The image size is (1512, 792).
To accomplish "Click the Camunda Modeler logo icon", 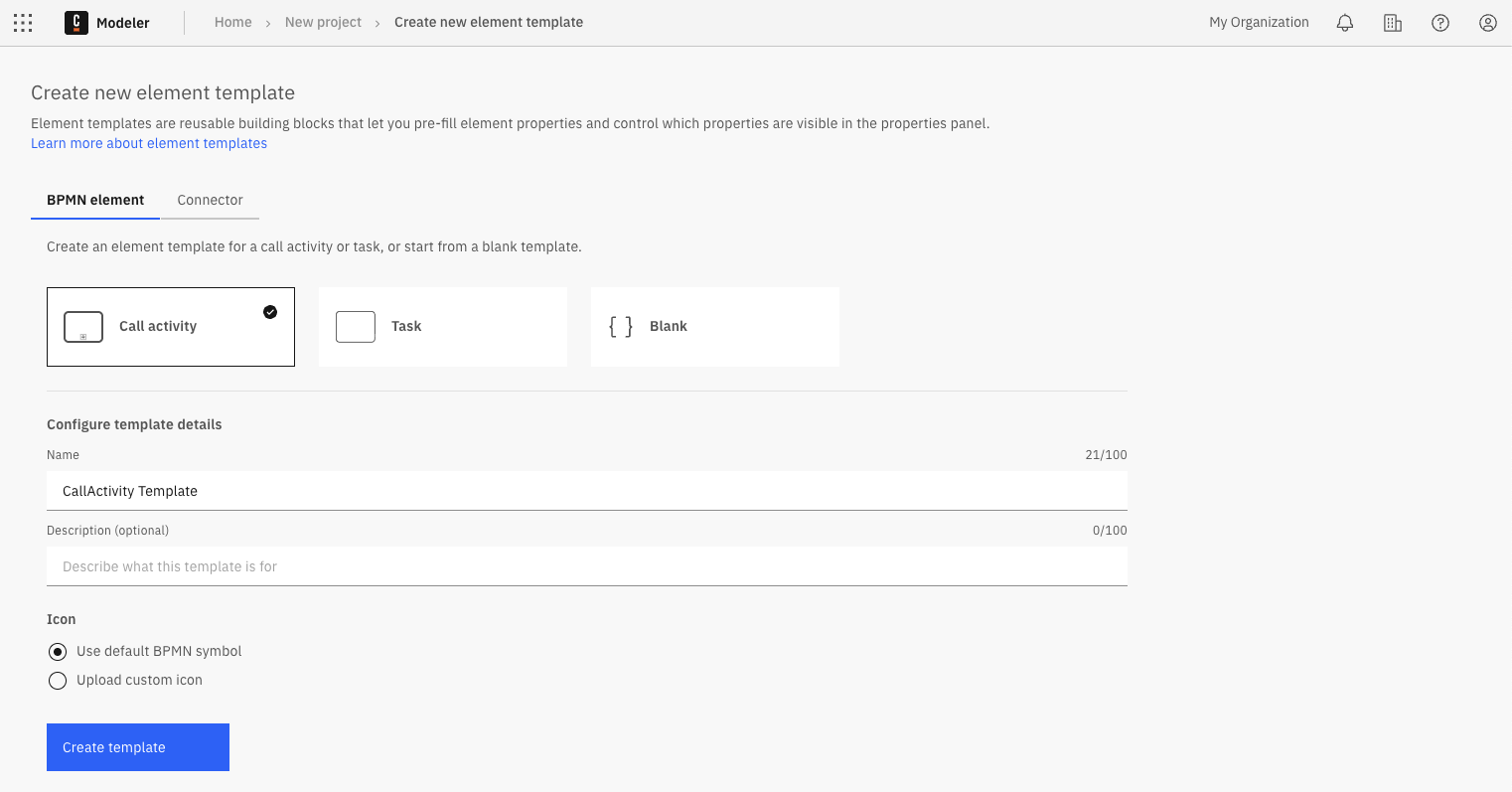I will click(x=76, y=23).
